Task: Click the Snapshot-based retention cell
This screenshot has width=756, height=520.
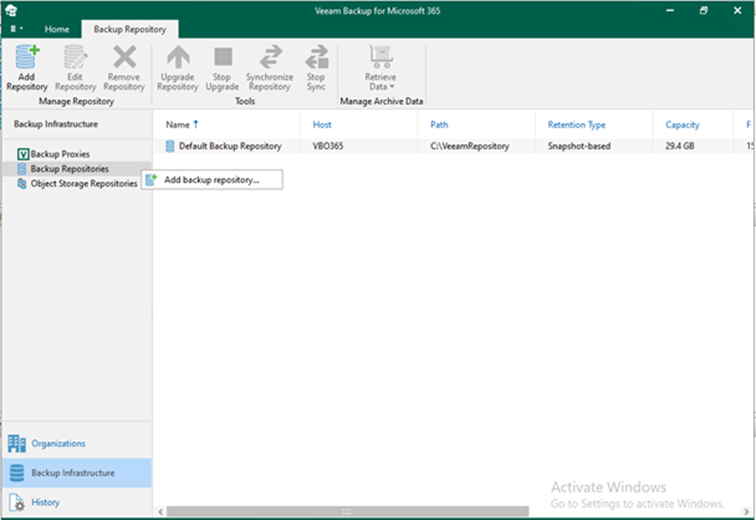Action: point(579,146)
